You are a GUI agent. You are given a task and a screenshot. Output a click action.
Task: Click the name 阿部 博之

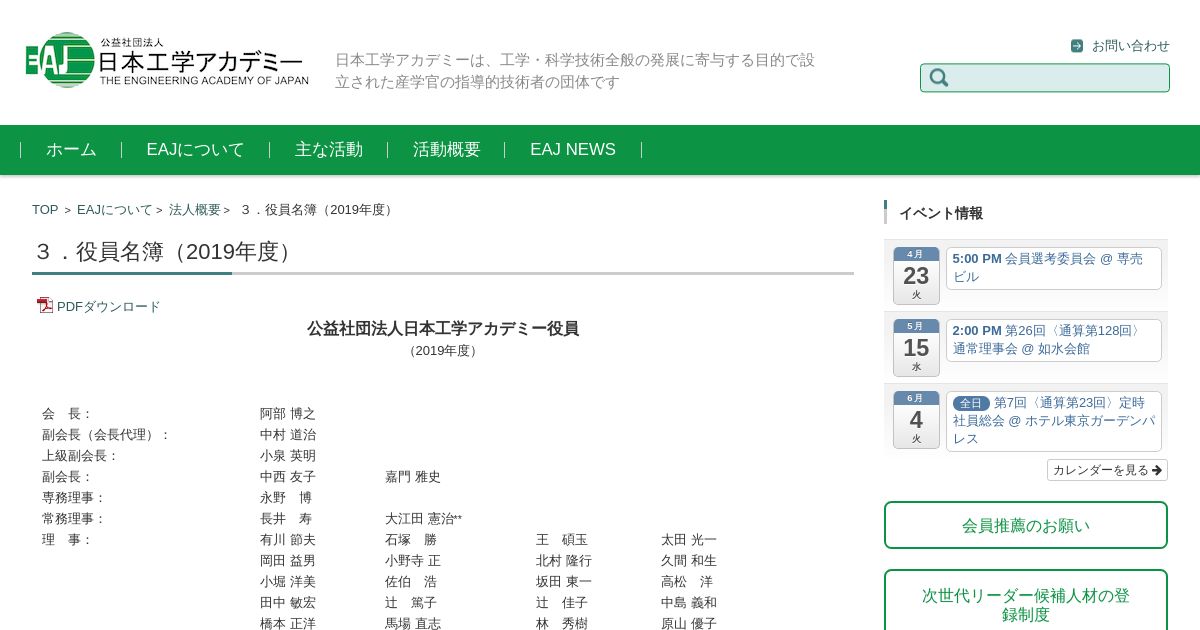pyautogui.click(x=288, y=414)
